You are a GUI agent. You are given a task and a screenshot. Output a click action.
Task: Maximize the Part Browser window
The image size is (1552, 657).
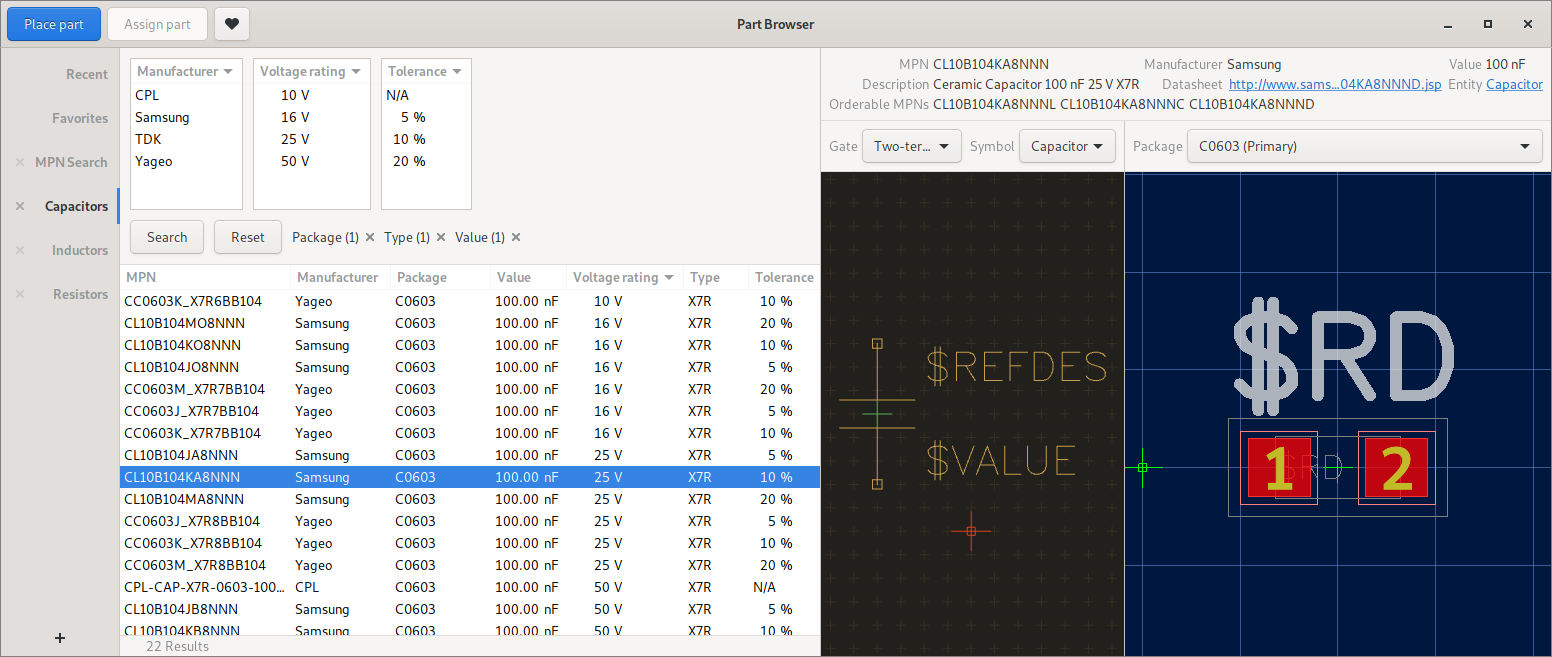coord(1488,24)
